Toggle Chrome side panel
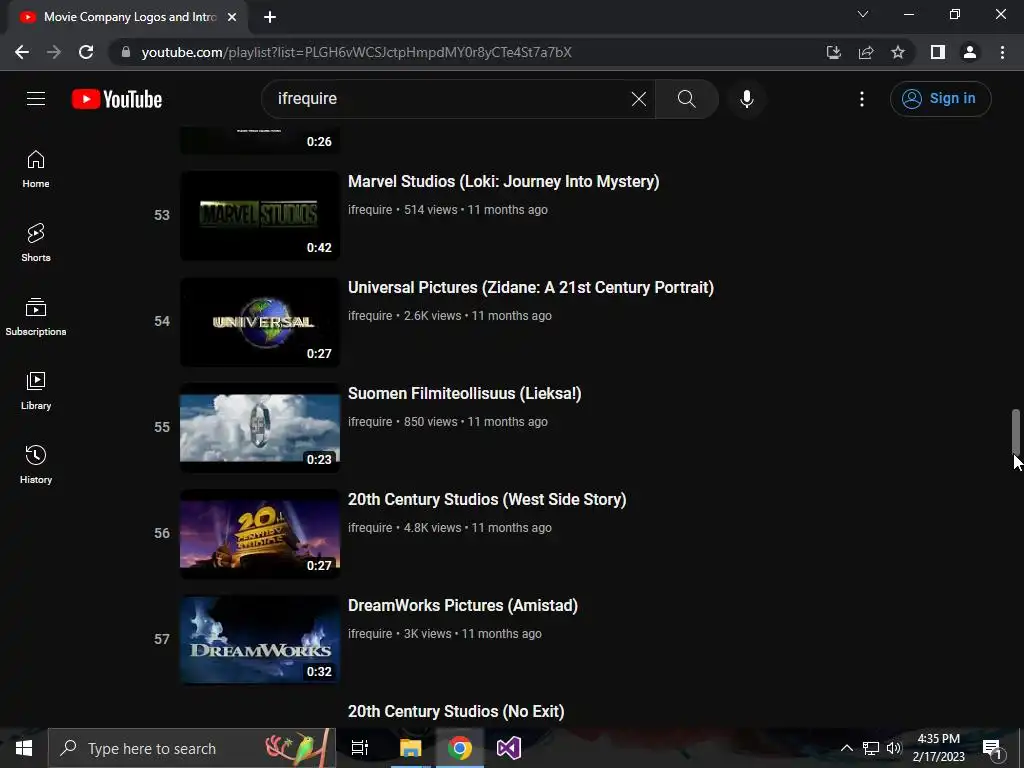The height and width of the screenshot is (768, 1024). click(x=938, y=52)
